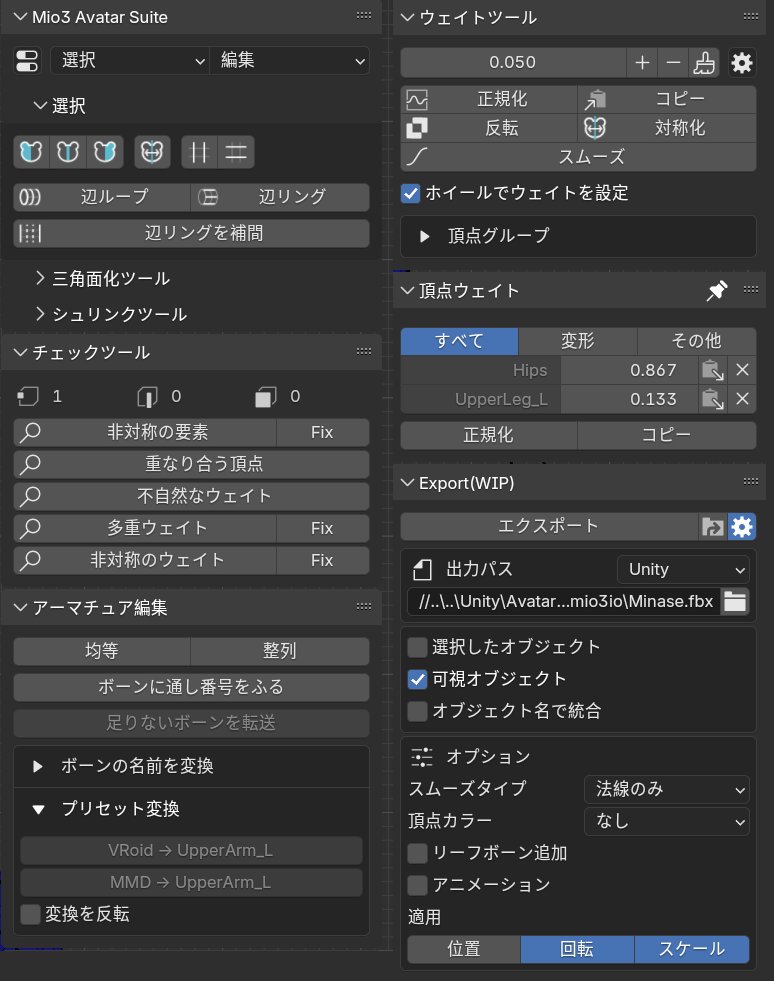This screenshot has width=774, height=981.
Task: Adjust the 0.050 weight value field
Action: (x=513, y=63)
